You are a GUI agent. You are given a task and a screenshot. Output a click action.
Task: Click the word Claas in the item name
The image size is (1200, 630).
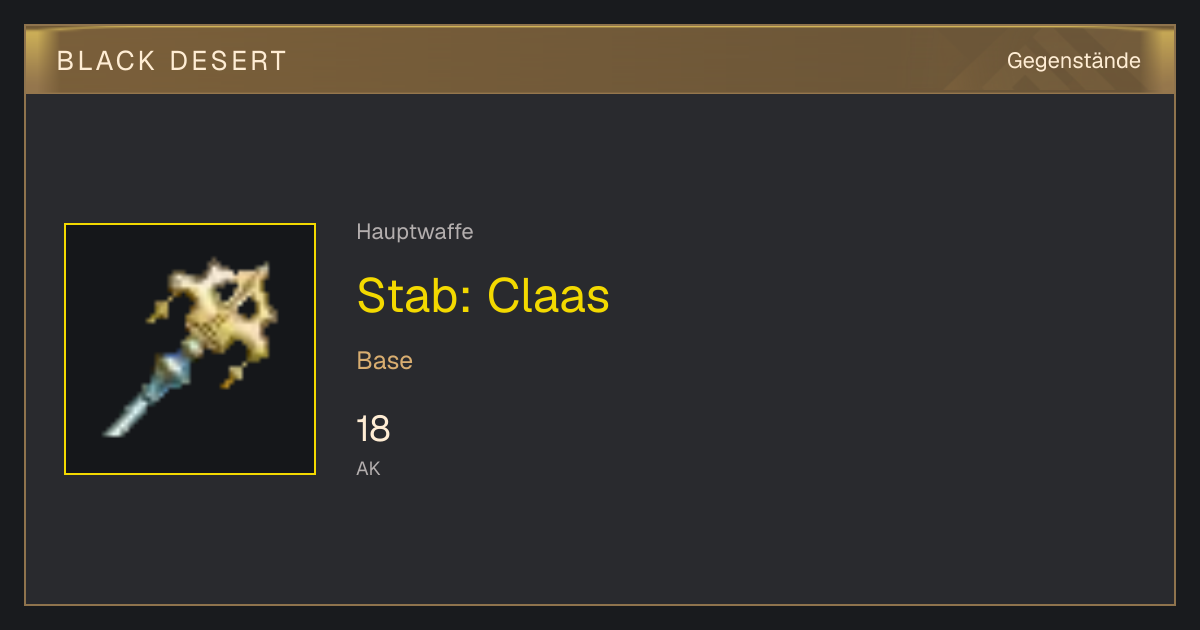click(x=549, y=295)
